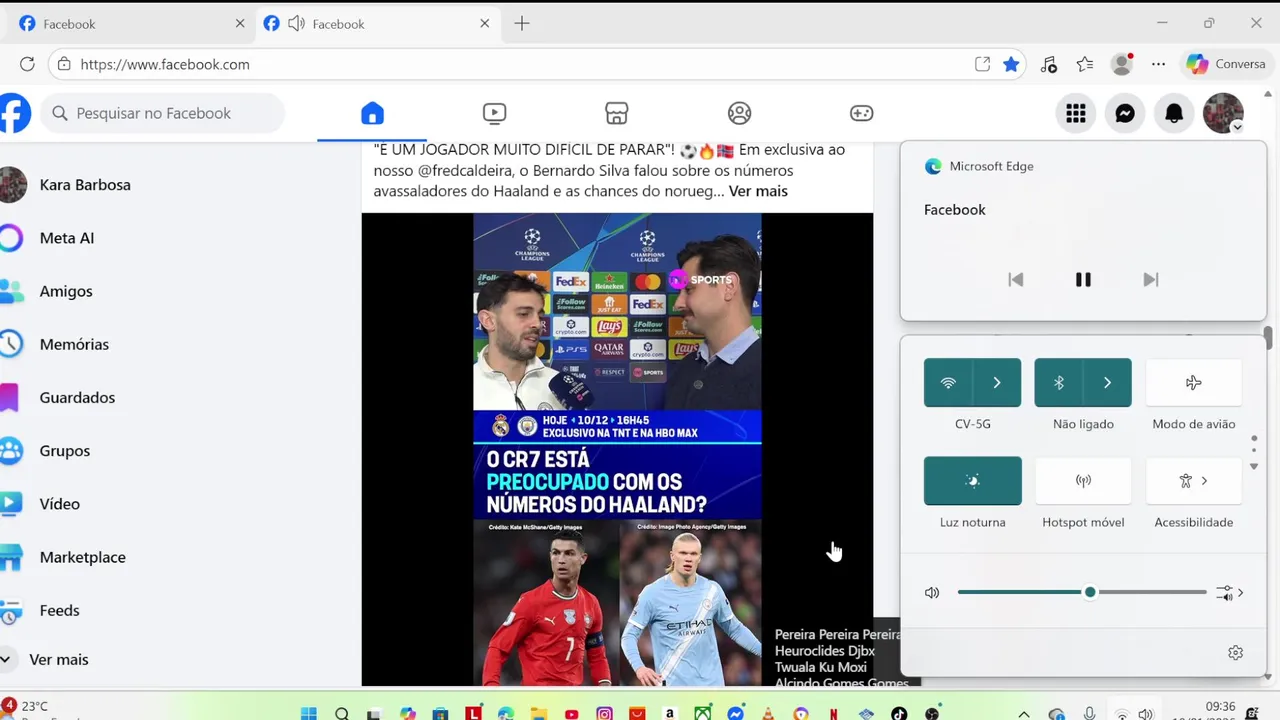
Task: Show hidden system tray icons
Action: coord(1024,714)
